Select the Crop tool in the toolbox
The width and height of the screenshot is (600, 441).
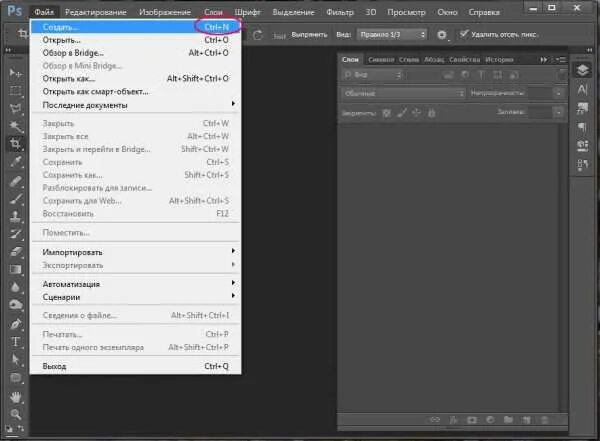coord(16,144)
